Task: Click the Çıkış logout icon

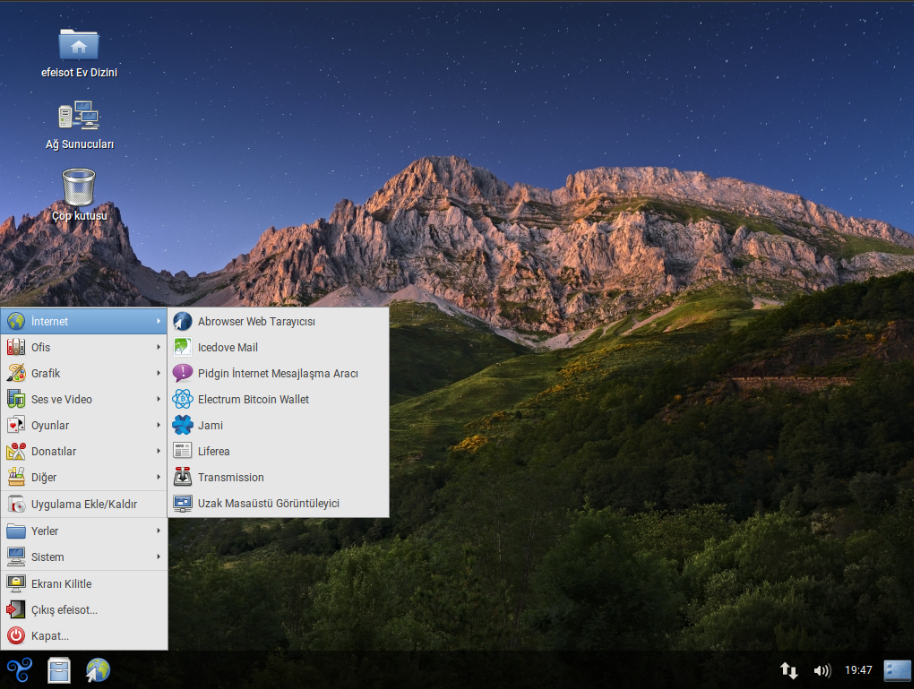Action: tap(16, 610)
